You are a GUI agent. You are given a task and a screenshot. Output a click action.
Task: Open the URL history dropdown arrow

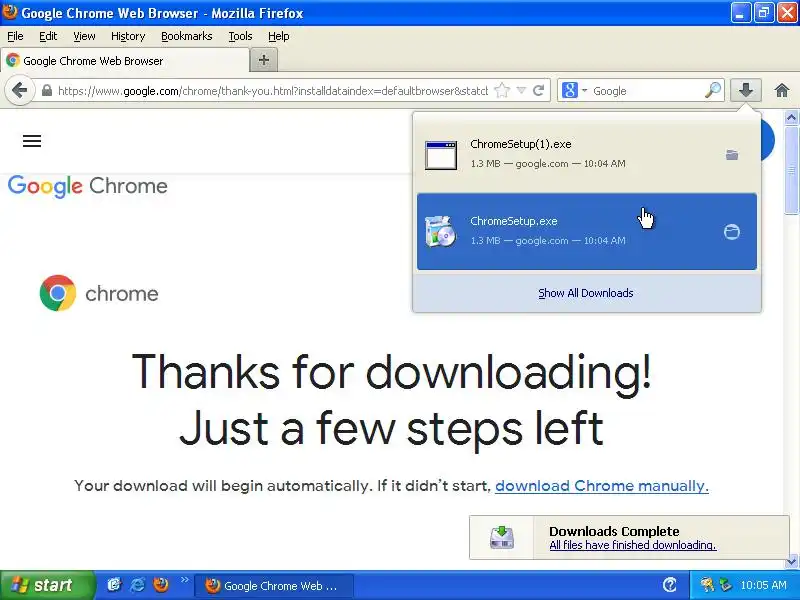click(x=521, y=91)
